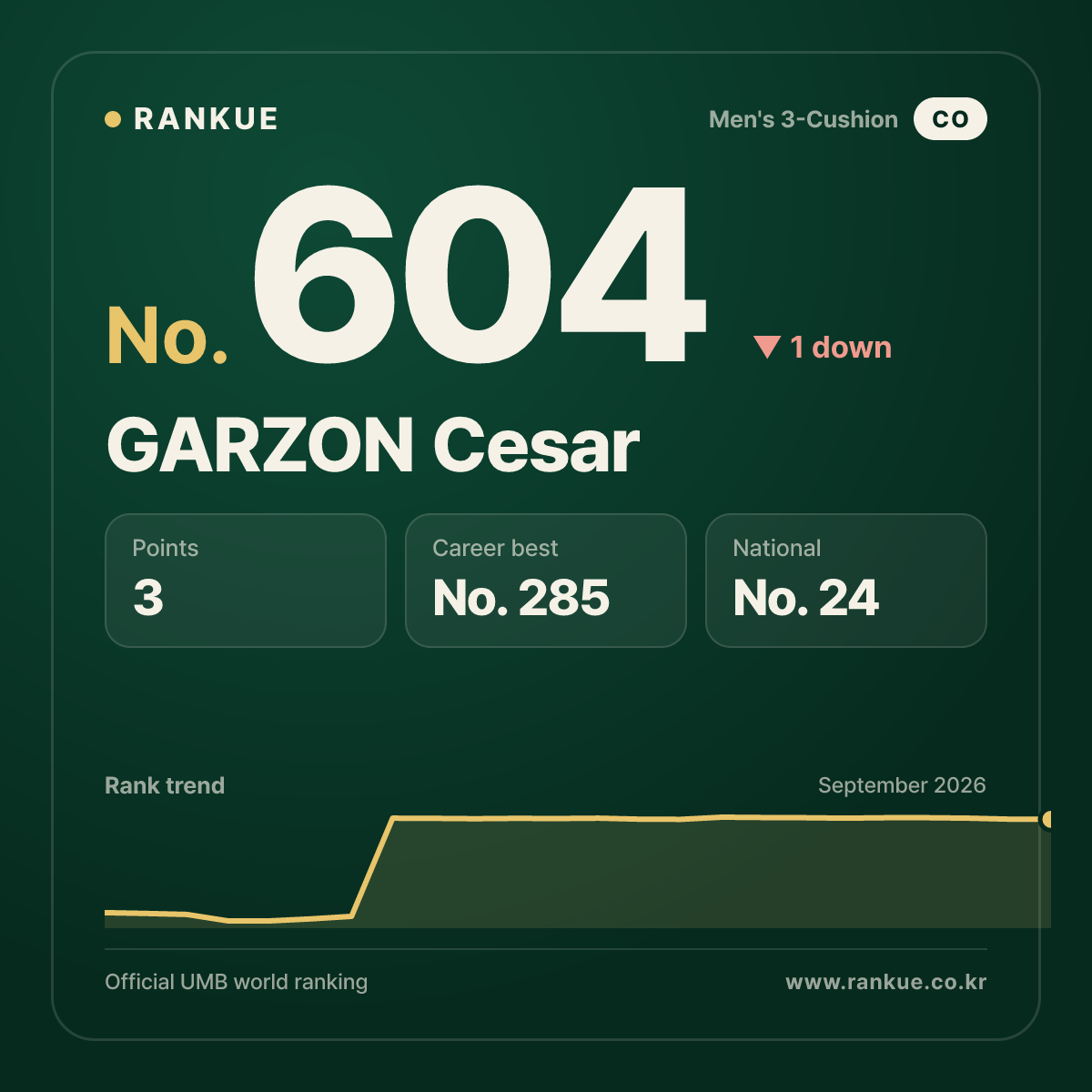
Task: Open the www.rankue.co.kr link
Action: [886, 982]
